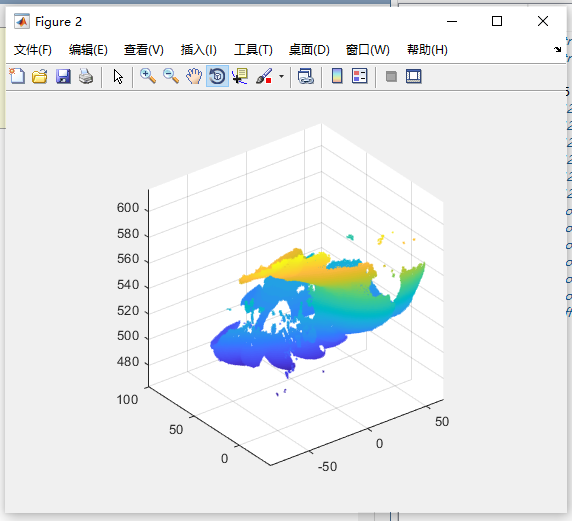
Task: Print the figure using the printer icon
Action: pos(86,76)
